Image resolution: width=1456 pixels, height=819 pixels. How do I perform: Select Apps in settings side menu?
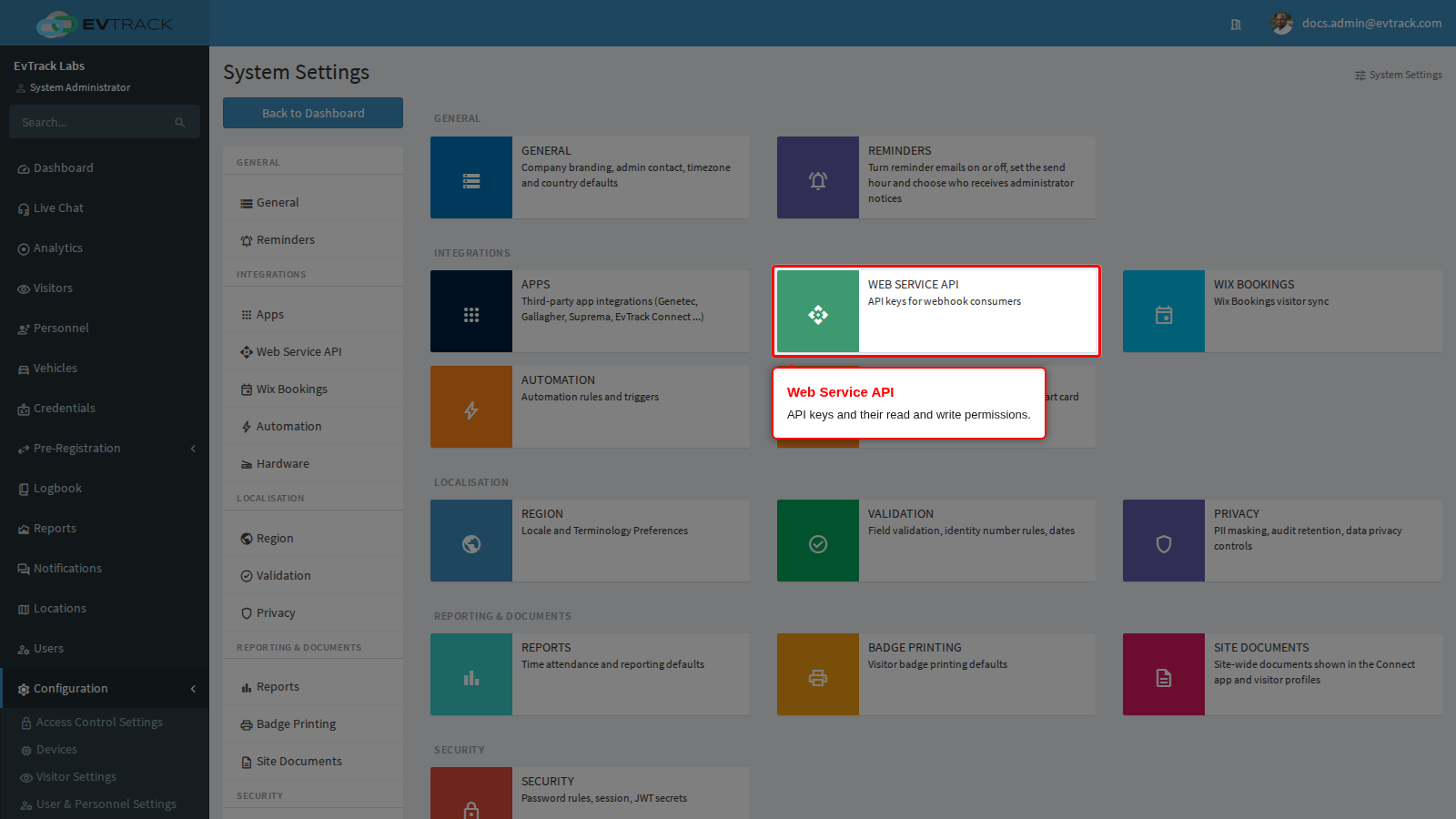click(x=313, y=315)
